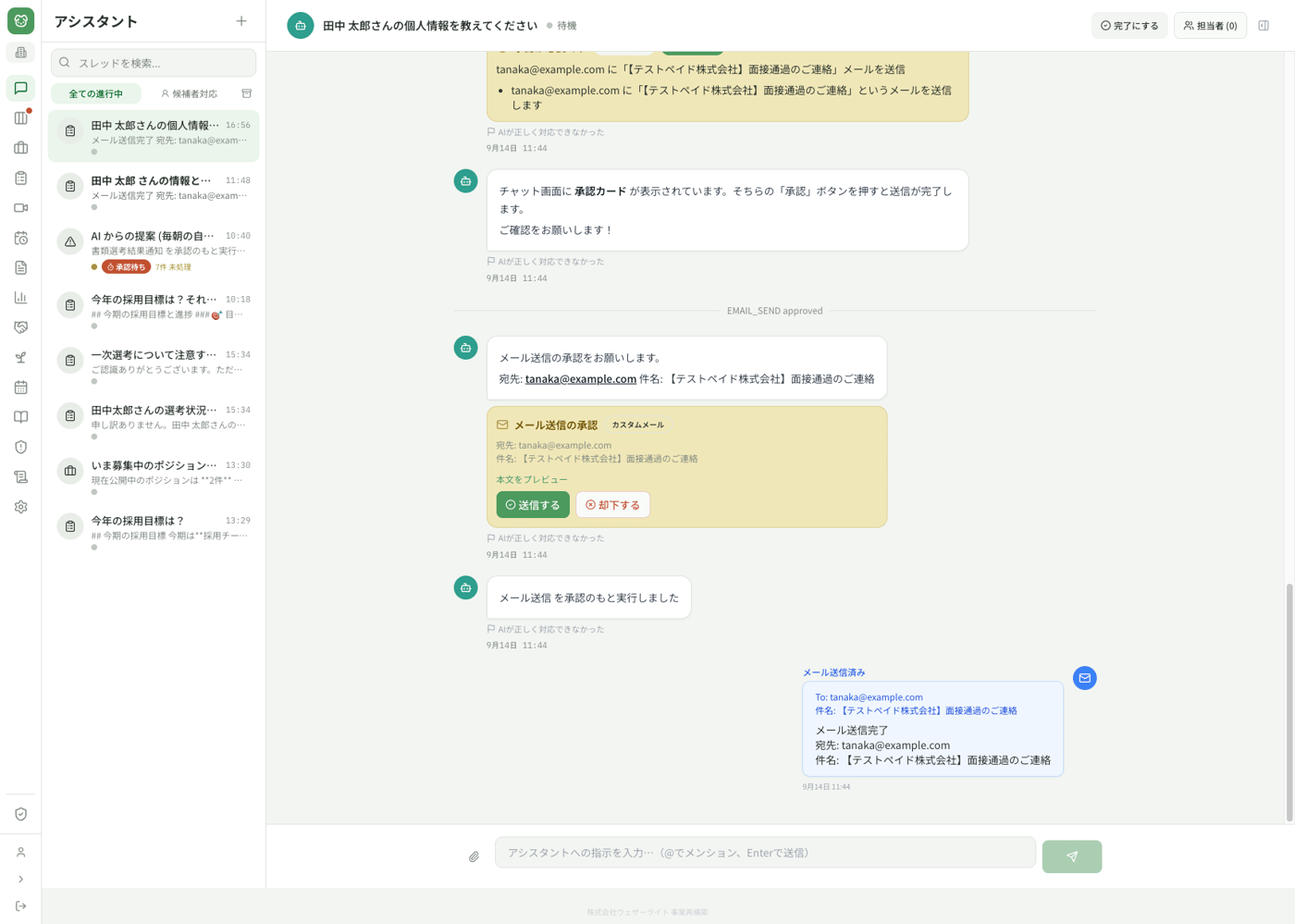Image resolution: width=1295 pixels, height=924 pixels.
Task: Click the logout icon at sidebar bottom
Action: (20, 906)
